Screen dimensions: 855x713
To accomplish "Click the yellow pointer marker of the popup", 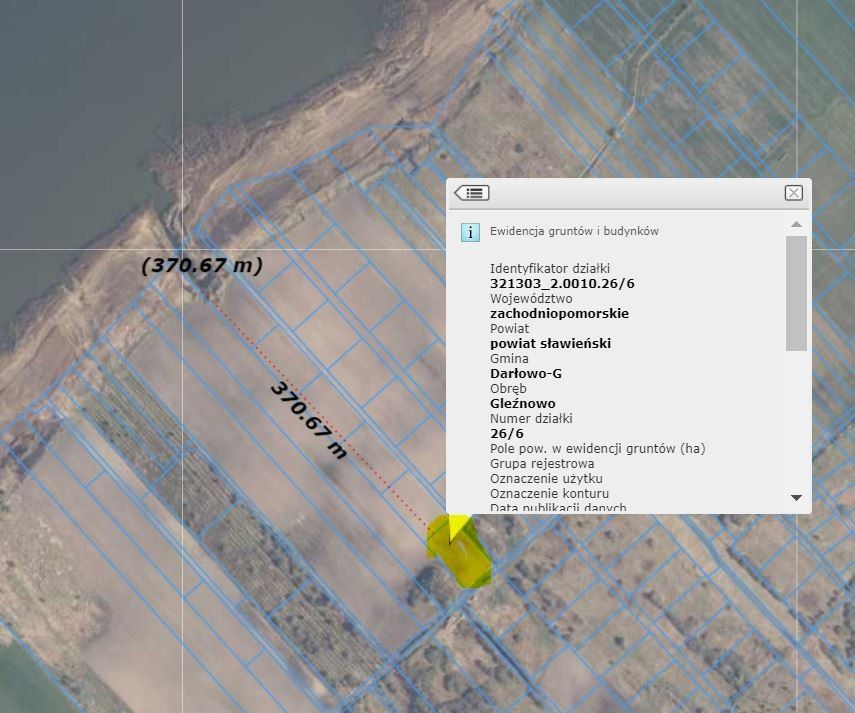I will (x=458, y=528).
